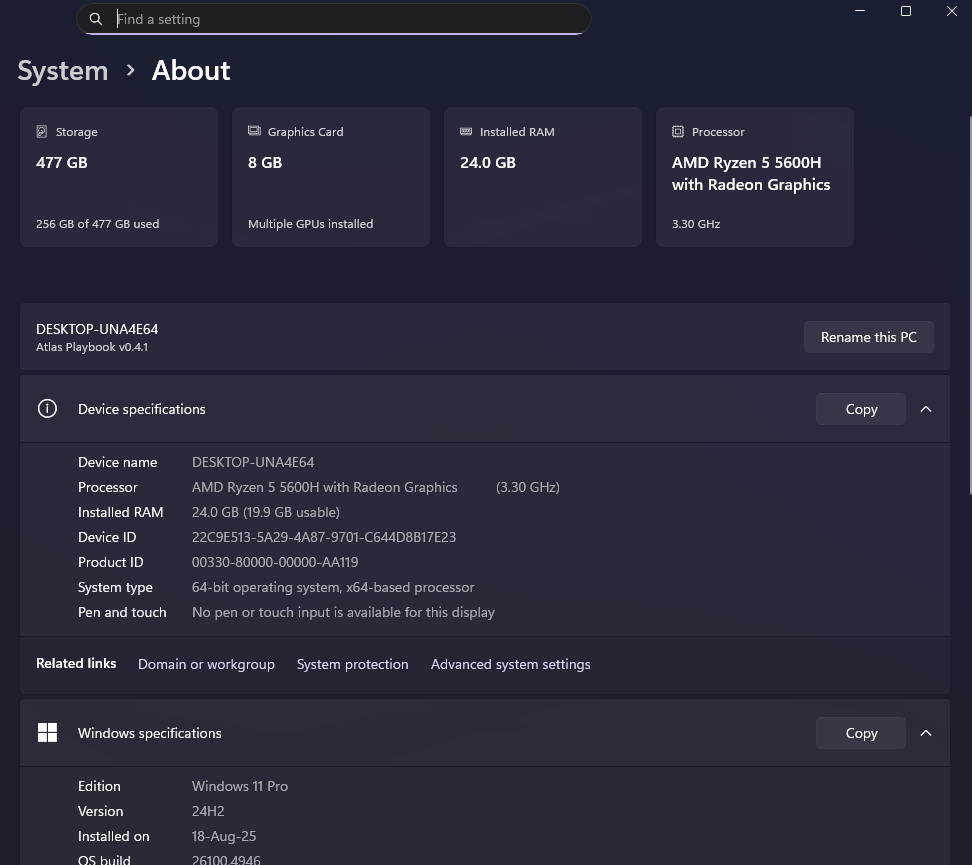Close the Settings window
Viewport: 972px width, 865px height.
click(952, 11)
